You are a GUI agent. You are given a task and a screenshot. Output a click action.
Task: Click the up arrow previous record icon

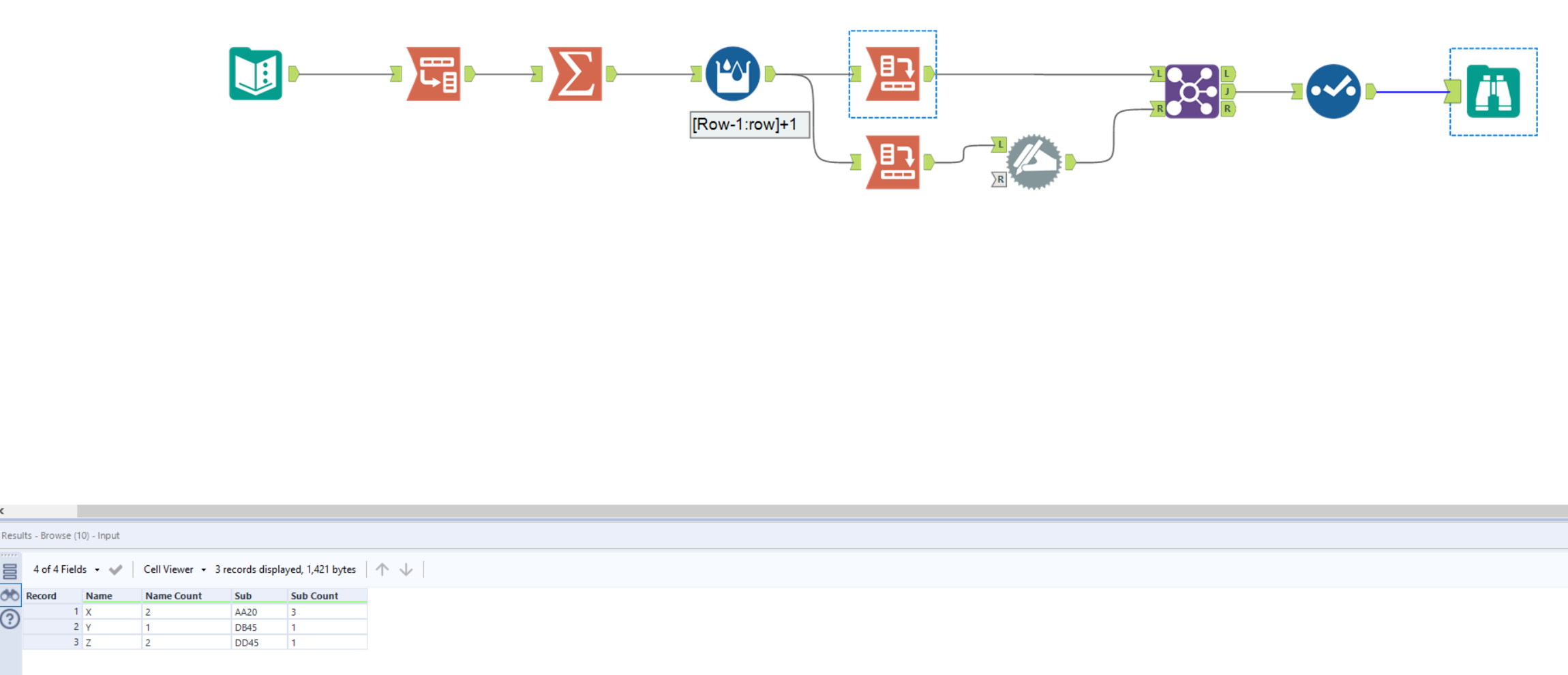coord(382,569)
